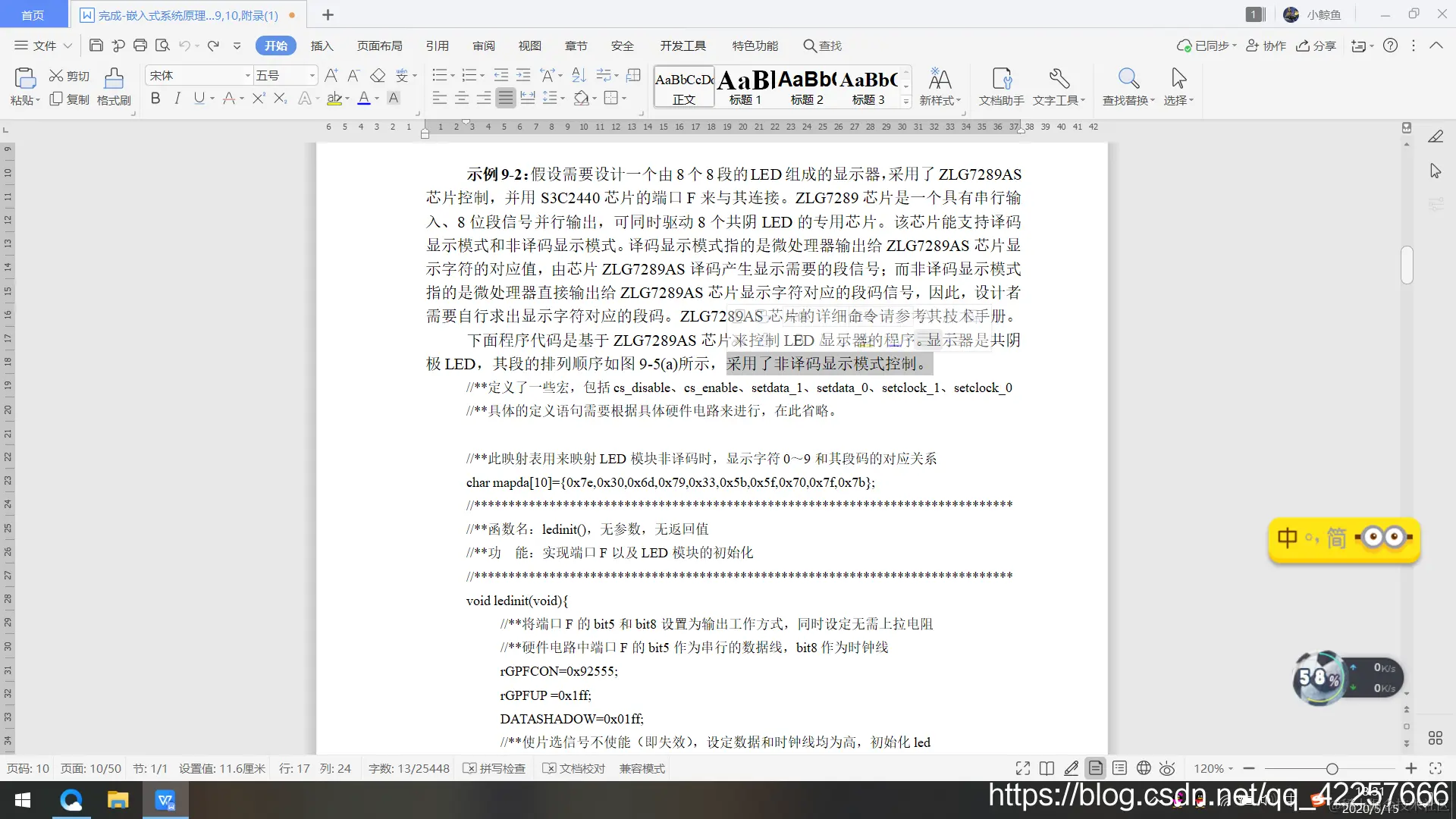Click the zoom slider handle
The image size is (1456, 819).
(x=1332, y=768)
